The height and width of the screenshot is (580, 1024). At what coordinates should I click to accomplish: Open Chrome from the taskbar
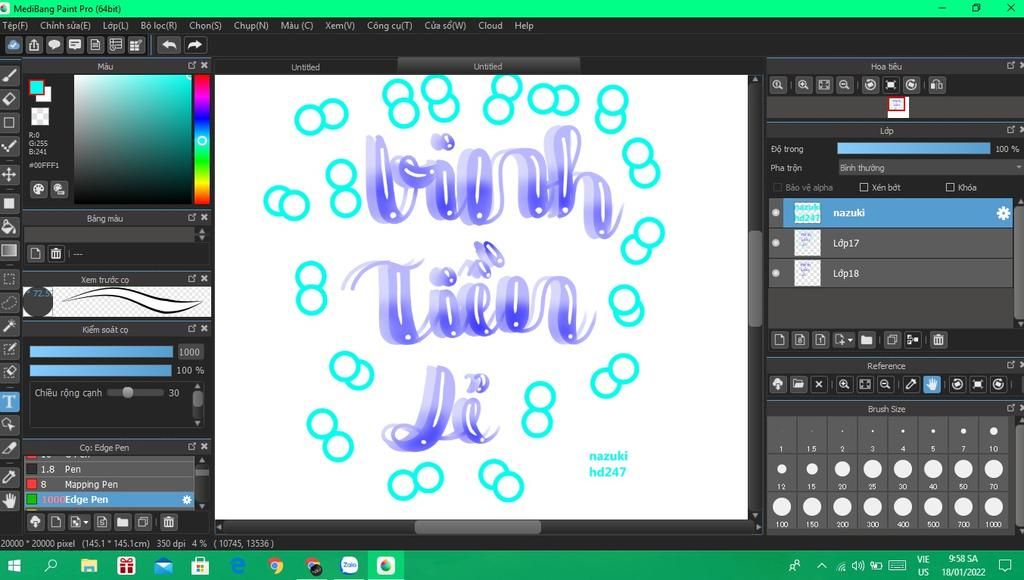click(x=276, y=566)
